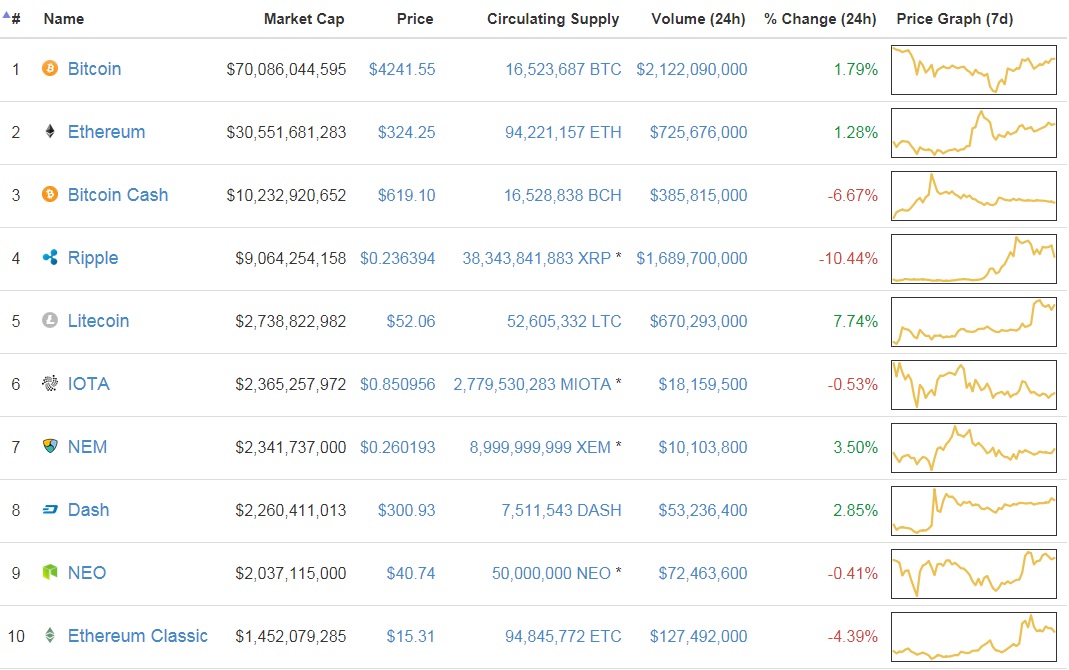The height and width of the screenshot is (670, 1069).
Task: Open Ripple 7-day price graph
Action: coord(974,259)
